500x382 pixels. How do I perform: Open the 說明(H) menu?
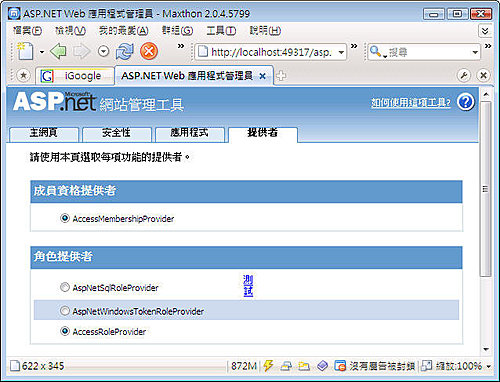tap(265, 31)
